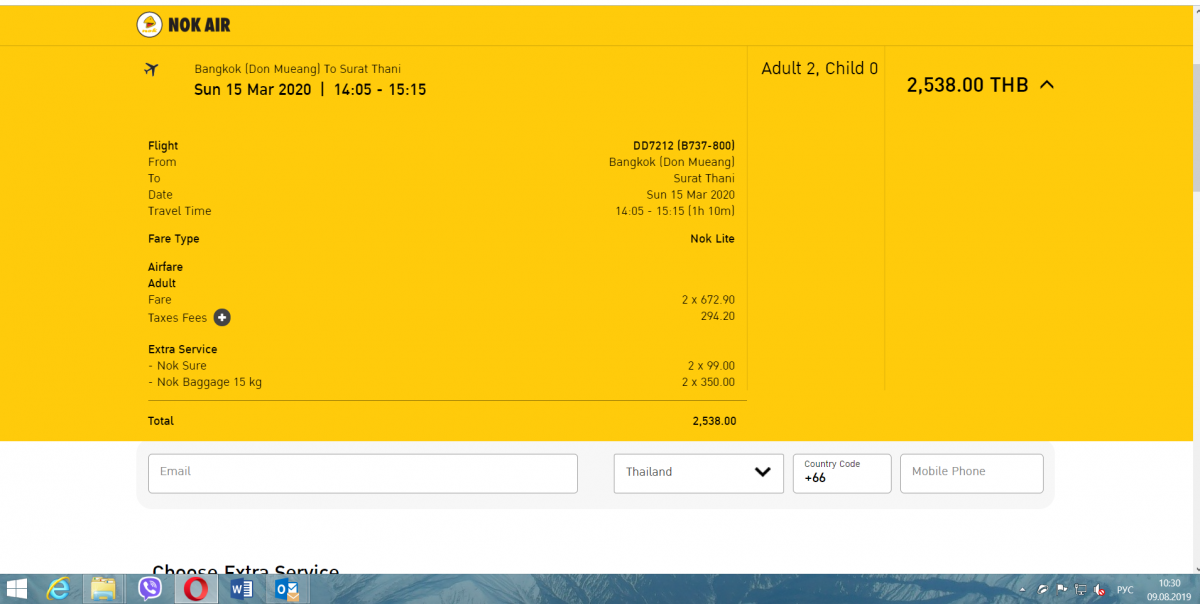
Task: Click the '2 x 350.00' baggage price
Action: click(708, 382)
